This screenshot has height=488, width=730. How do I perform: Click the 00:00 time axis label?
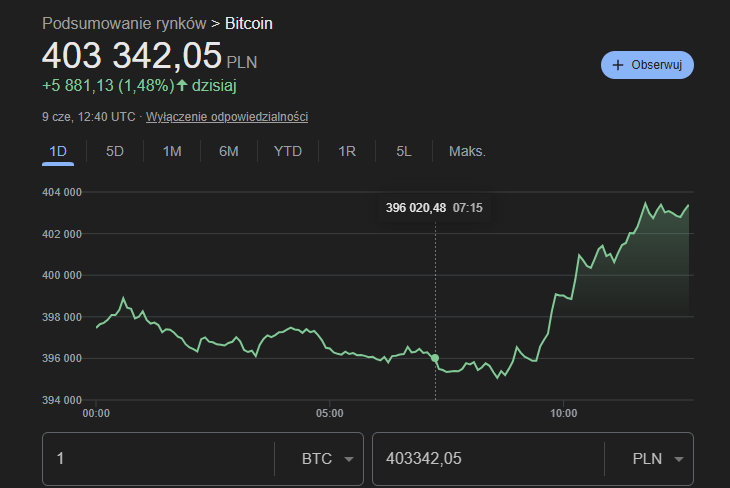[x=96, y=413]
